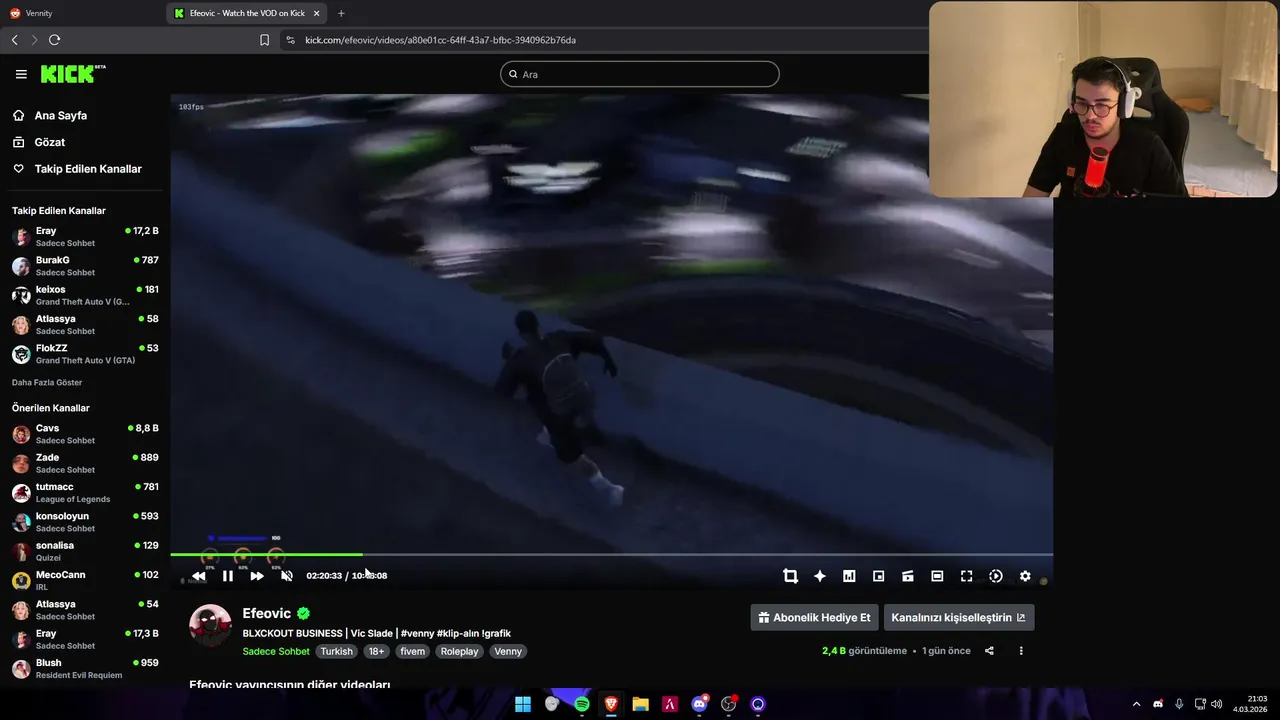The image size is (1280, 720).
Task: Click the Efeovic channel name
Action: click(x=267, y=613)
